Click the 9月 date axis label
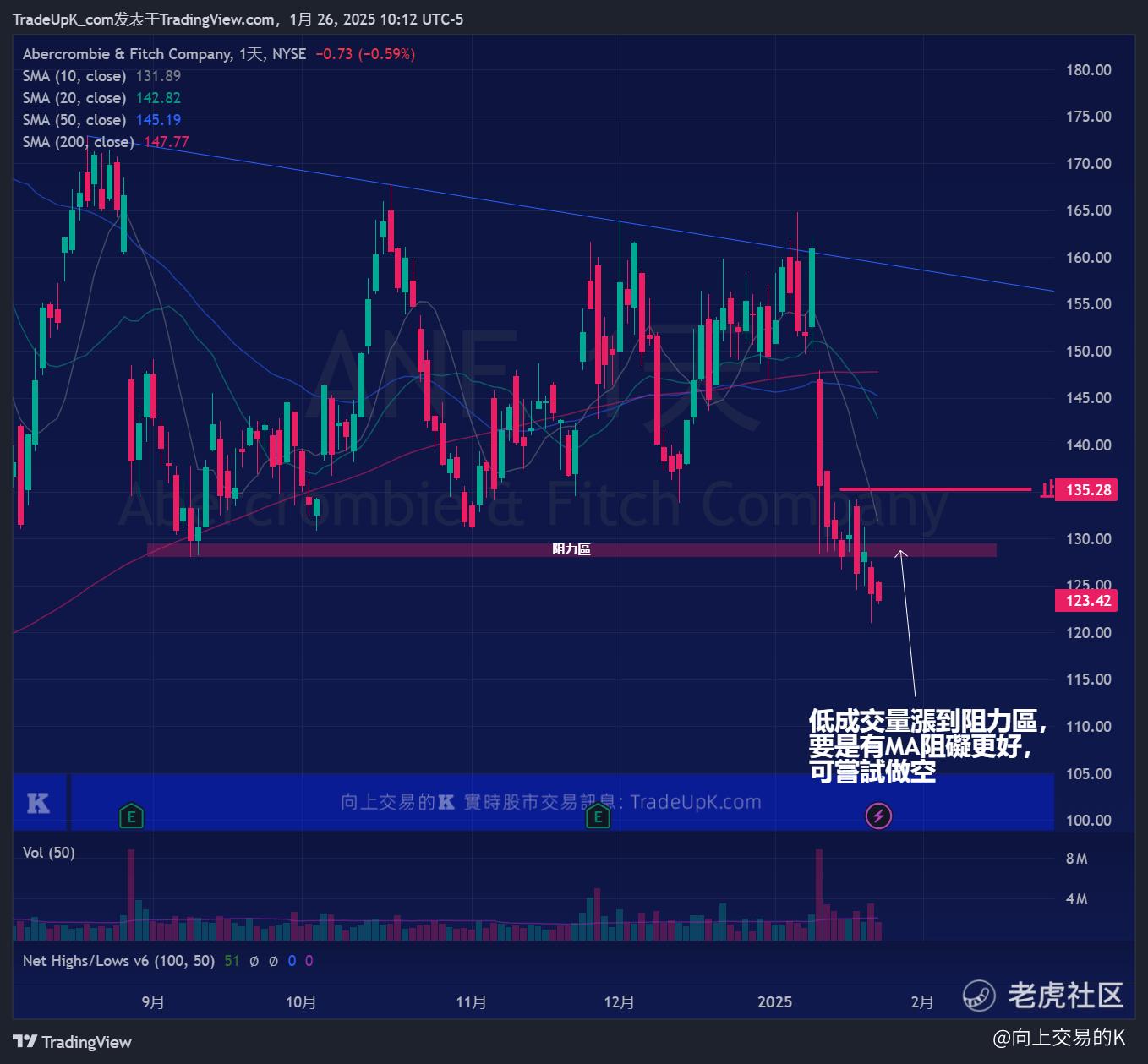Screen dimensions: 1148x1064 [x=153, y=1002]
